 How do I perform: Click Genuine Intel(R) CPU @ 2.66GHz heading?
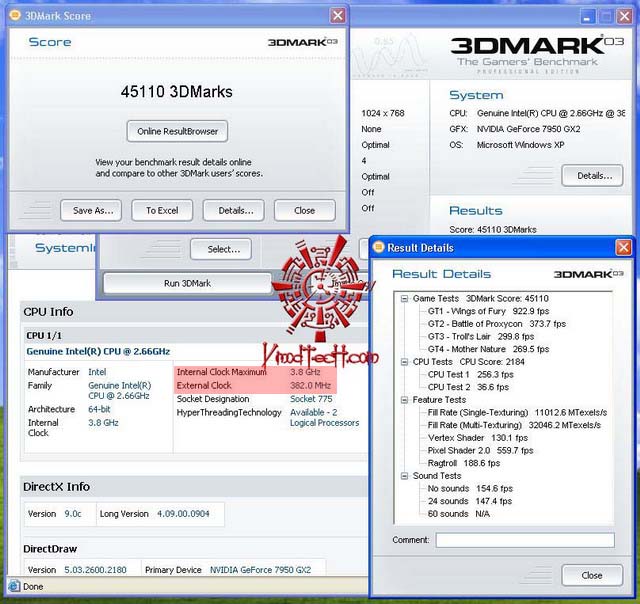tap(98, 352)
